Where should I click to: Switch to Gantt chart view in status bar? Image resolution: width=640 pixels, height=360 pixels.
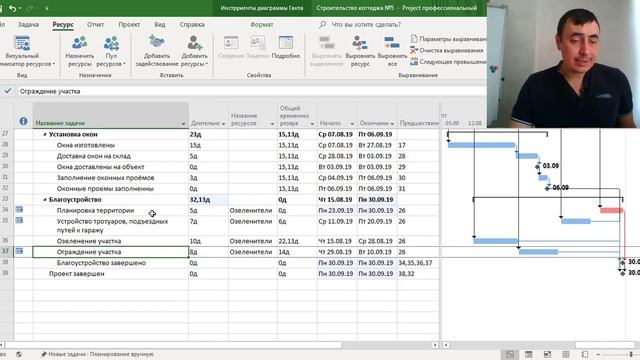click(x=510, y=354)
